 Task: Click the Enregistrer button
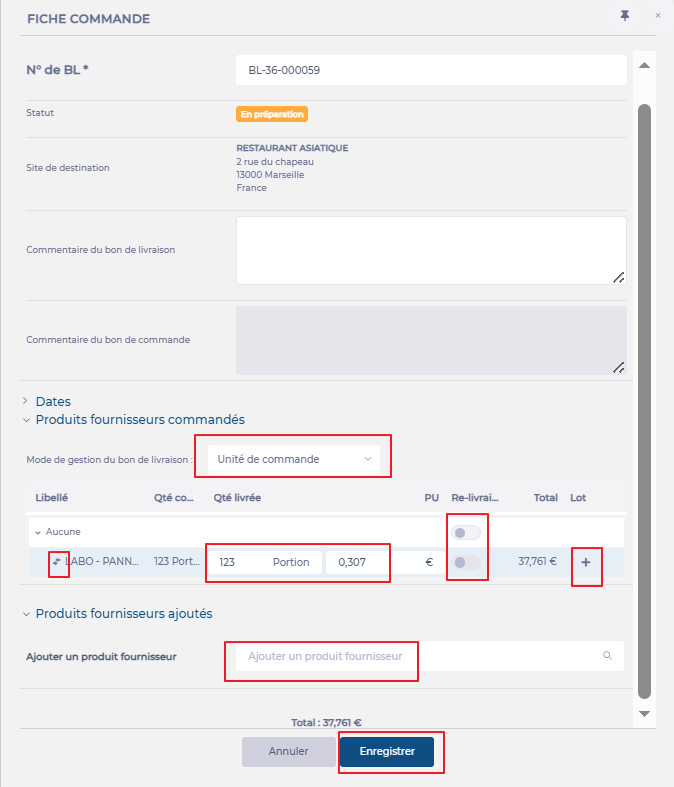click(x=386, y=752)
